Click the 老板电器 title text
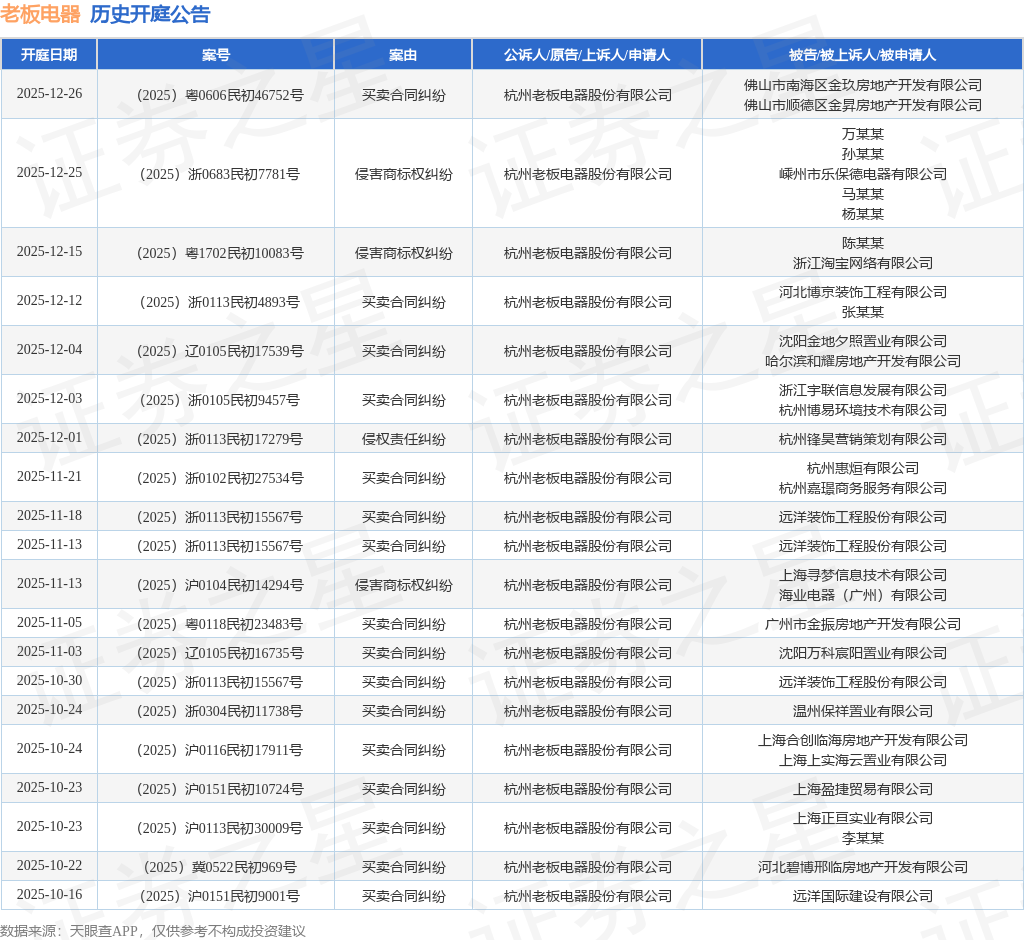This screenshot has width=1024, height=940. point(40,14)
